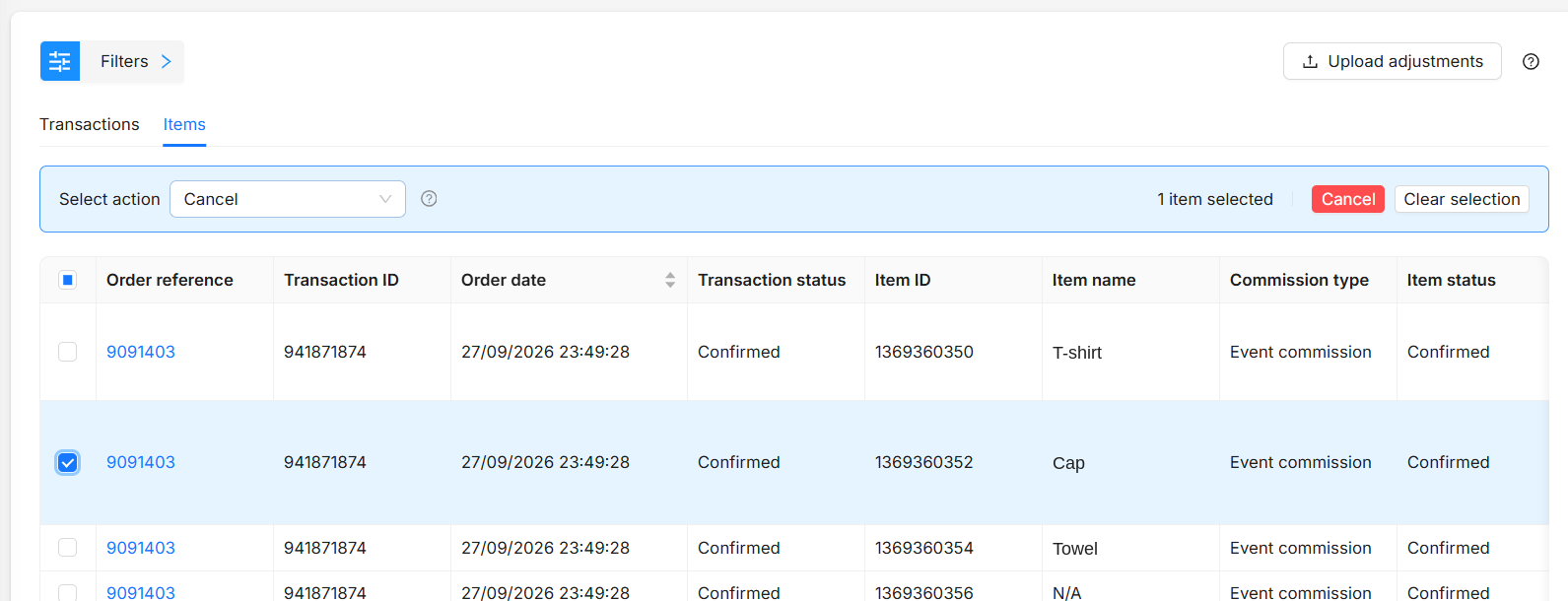This screenshot has width=1568, height=601.
Task: Click the Upload adjustments button
Action: (x=1392, y=61)
